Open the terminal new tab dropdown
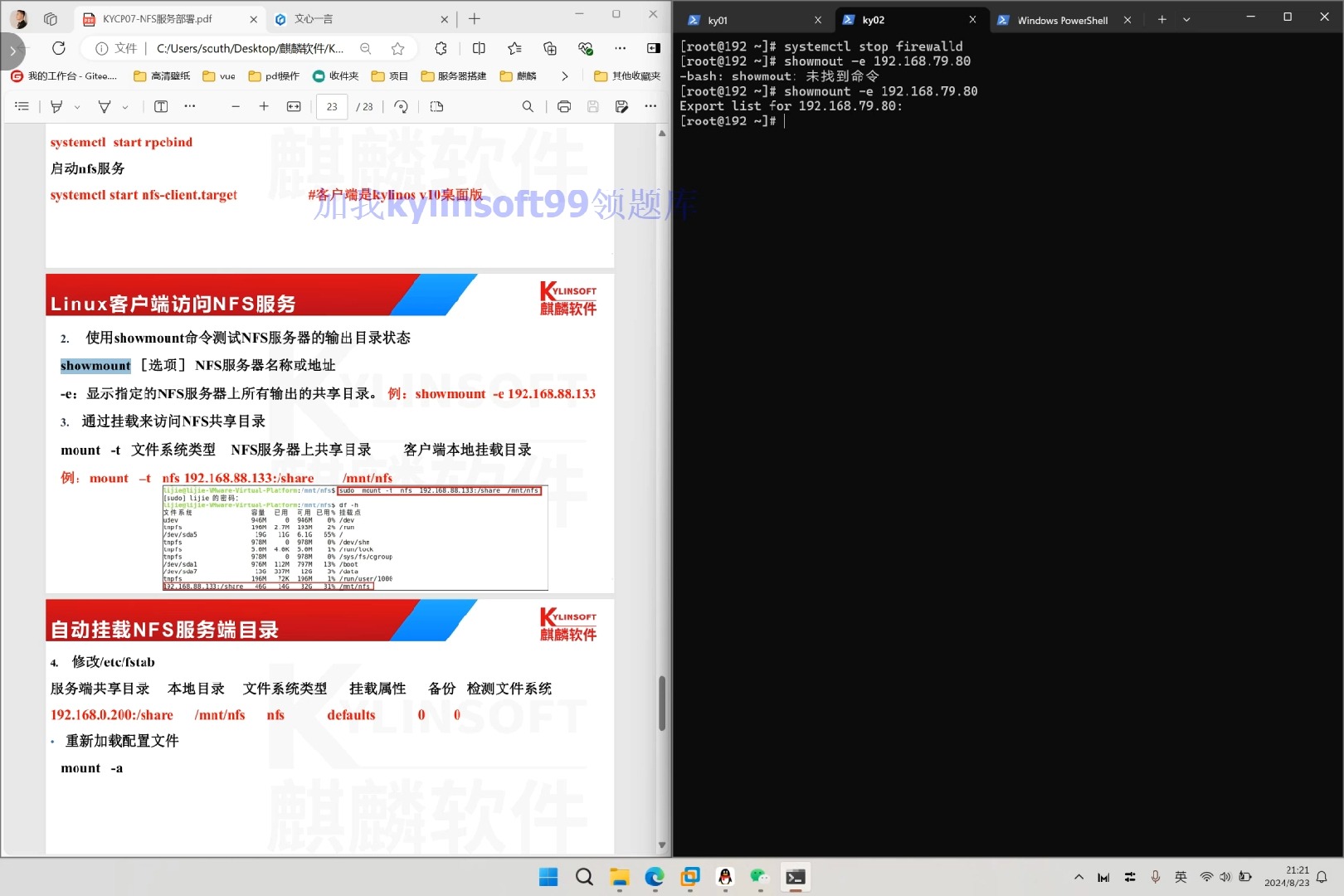 [1186, 19]
